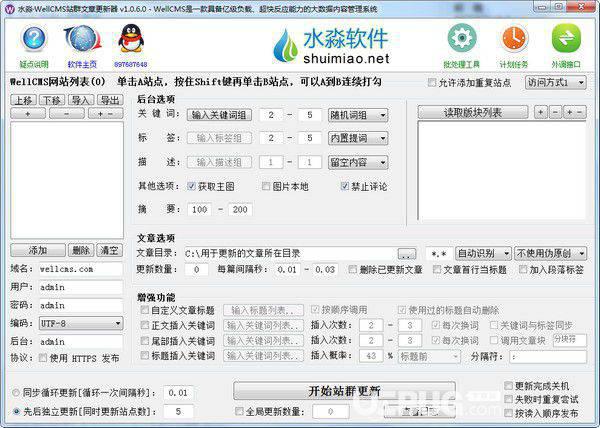Click the 后台 input field
The height and width of the screenshot is (428, 600).
[81, 342]
